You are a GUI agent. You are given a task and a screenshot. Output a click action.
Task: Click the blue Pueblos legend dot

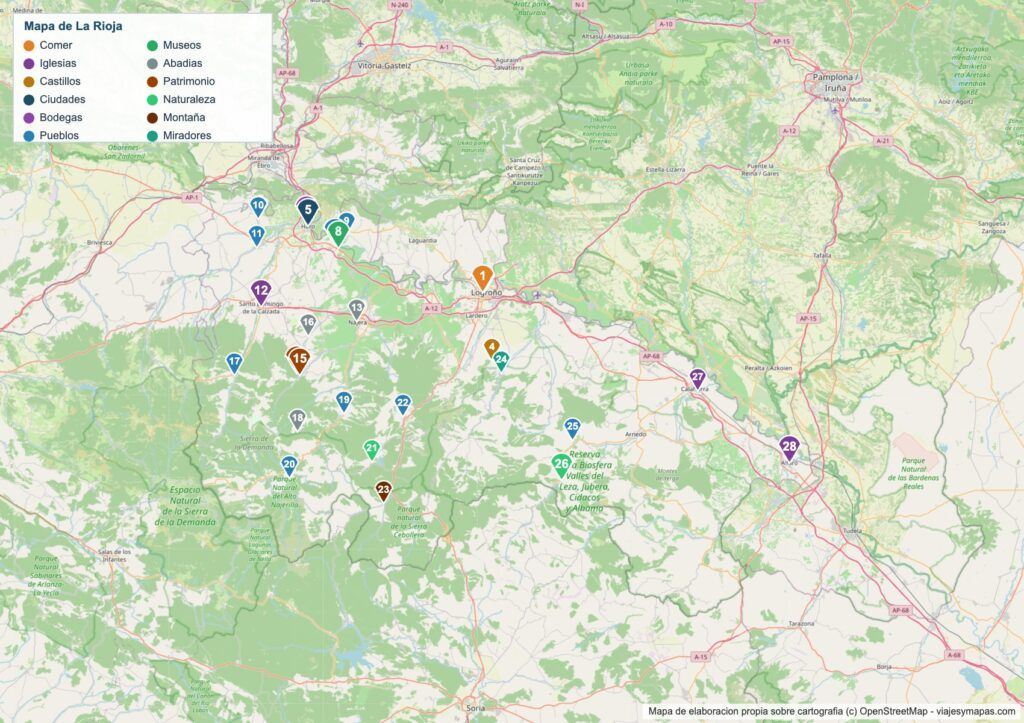tap(29, 136)
